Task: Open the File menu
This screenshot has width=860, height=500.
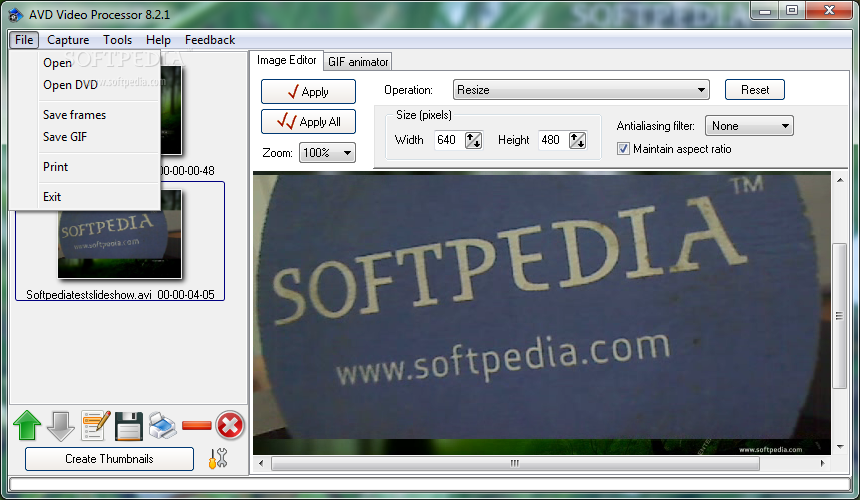Action: point(24,39)
